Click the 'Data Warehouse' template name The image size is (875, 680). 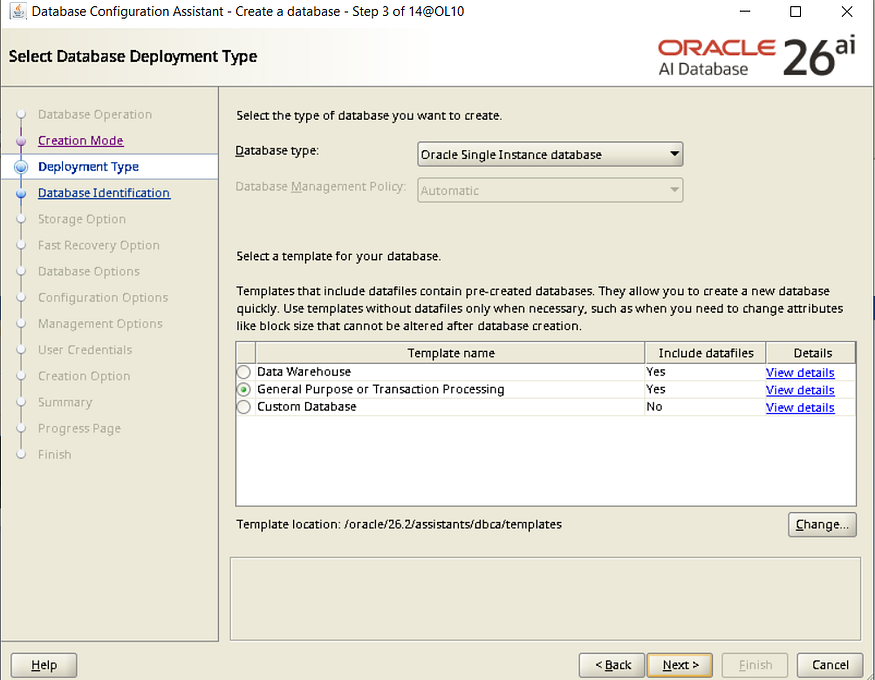coord(304,372)
